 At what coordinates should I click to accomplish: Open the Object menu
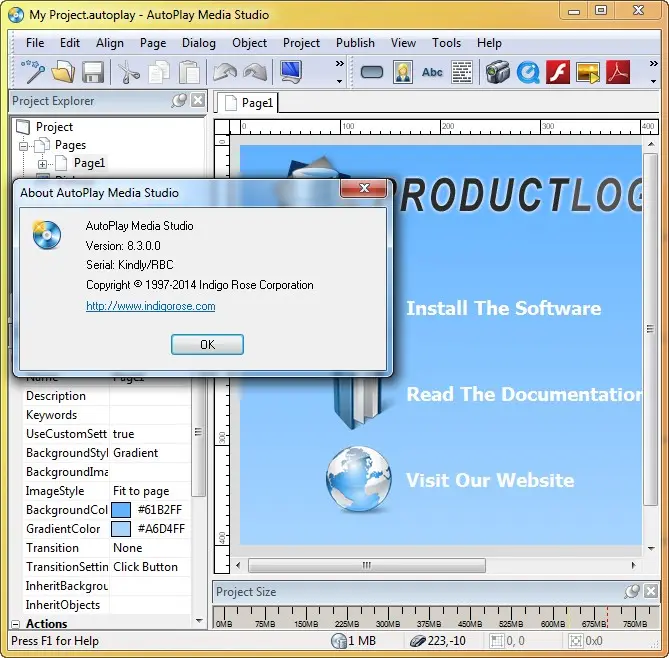[249, 43]
